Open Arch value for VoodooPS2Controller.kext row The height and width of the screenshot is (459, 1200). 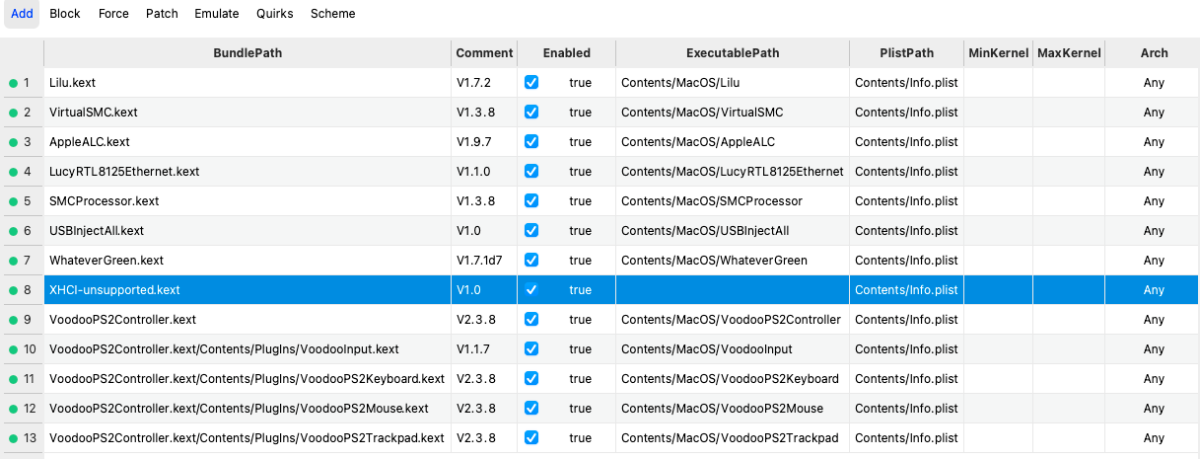click(x=1154, y=320)
